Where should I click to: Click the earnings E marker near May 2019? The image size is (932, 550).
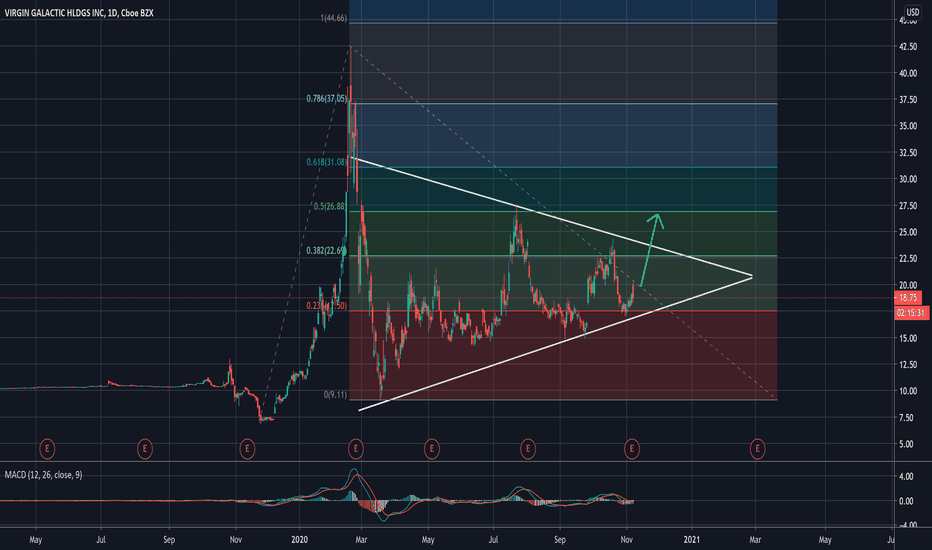(47, 448)
